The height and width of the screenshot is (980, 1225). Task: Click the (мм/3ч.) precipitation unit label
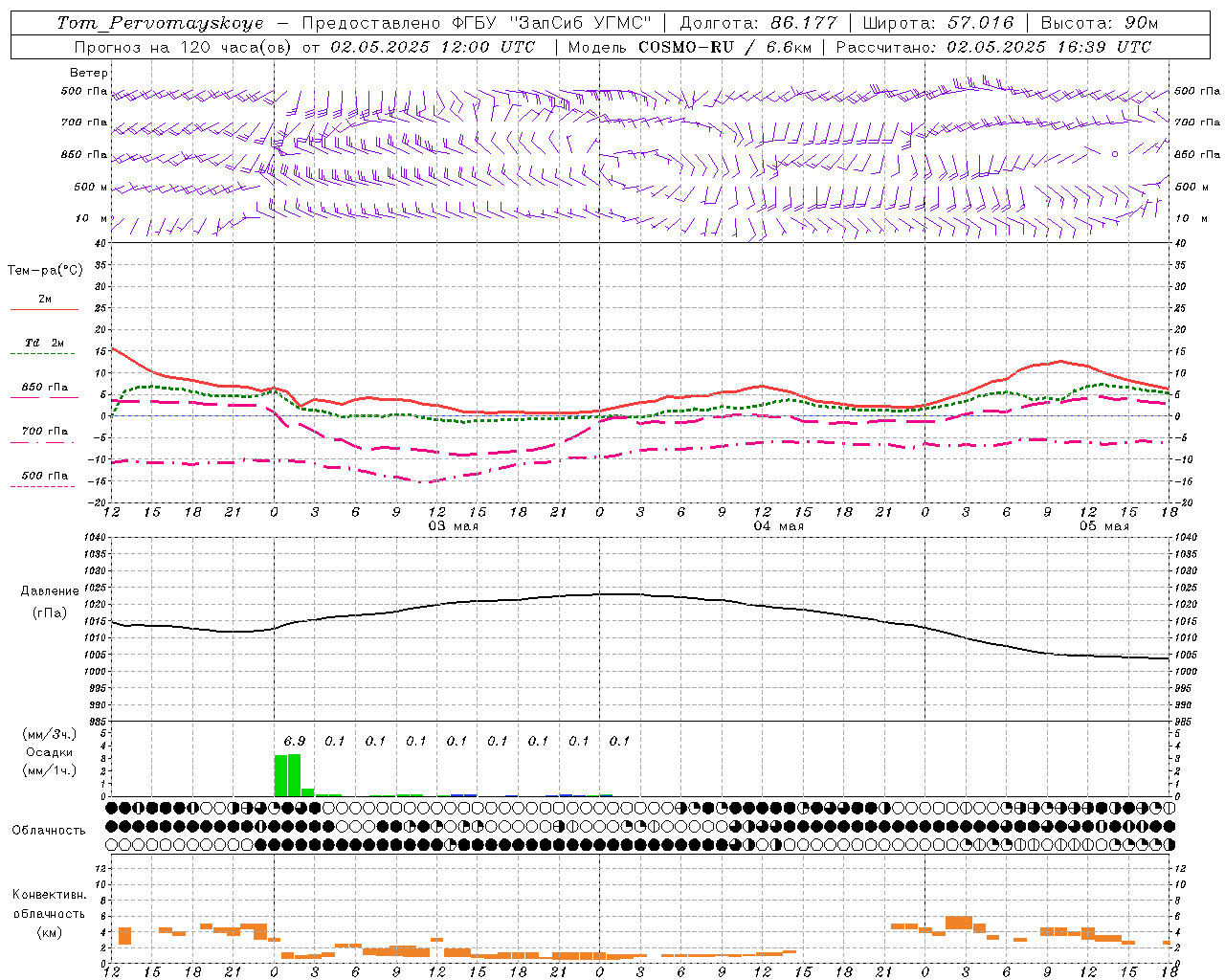(x=50, y=734)
